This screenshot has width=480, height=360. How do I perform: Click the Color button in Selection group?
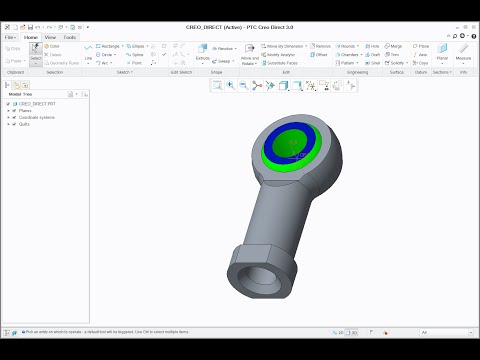(52, 46)
